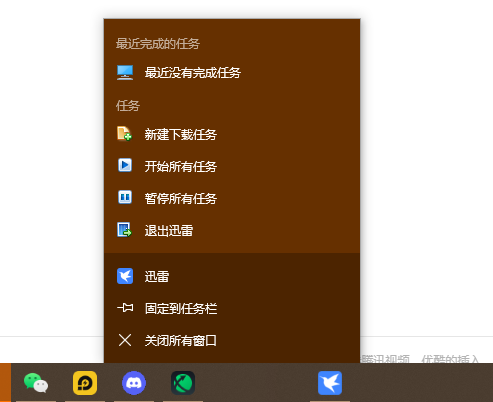Select 暂停所有任务 menu entry

tap(232, 198)
